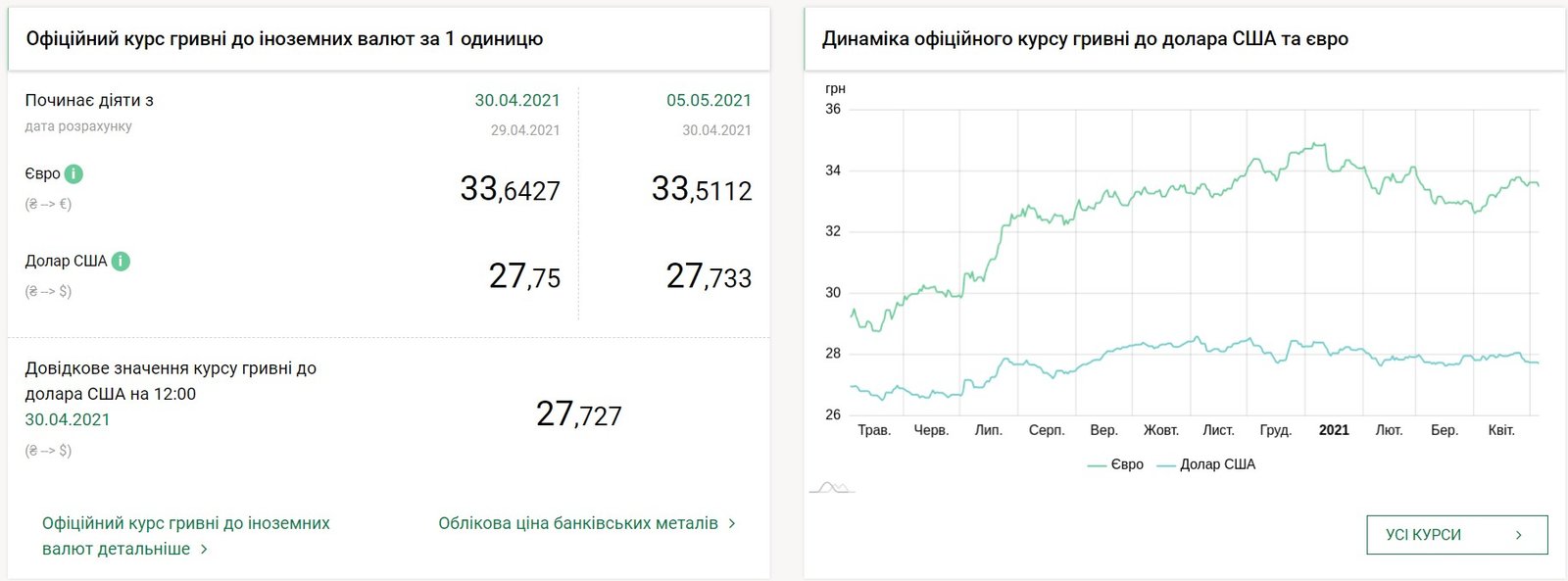The width and height of the screenshot is (1568, 581).
Task: Click the arrow next to валют детальніше link
Action: pos(203,549)
